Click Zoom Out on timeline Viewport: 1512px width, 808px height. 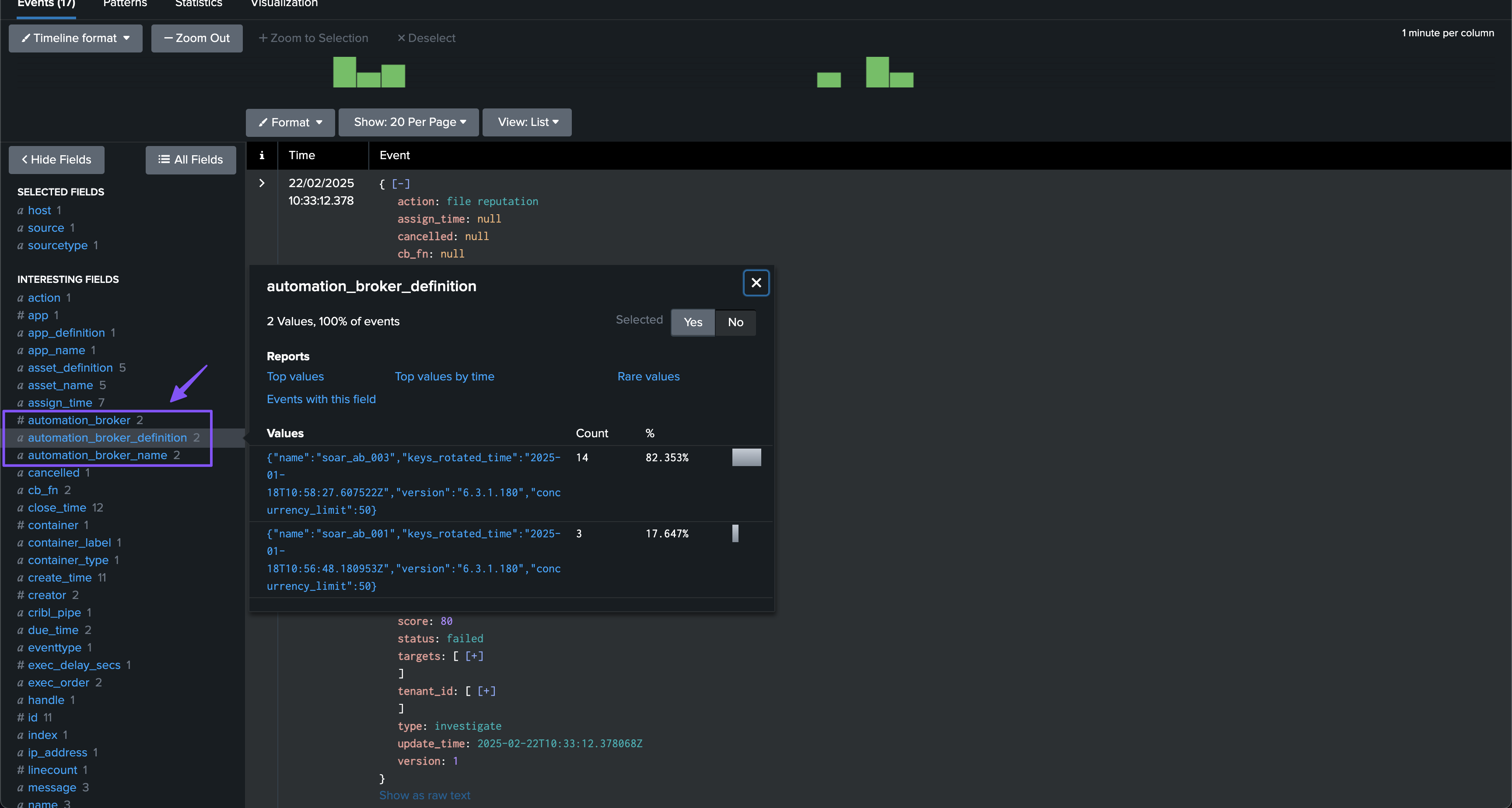pos(196,38)
